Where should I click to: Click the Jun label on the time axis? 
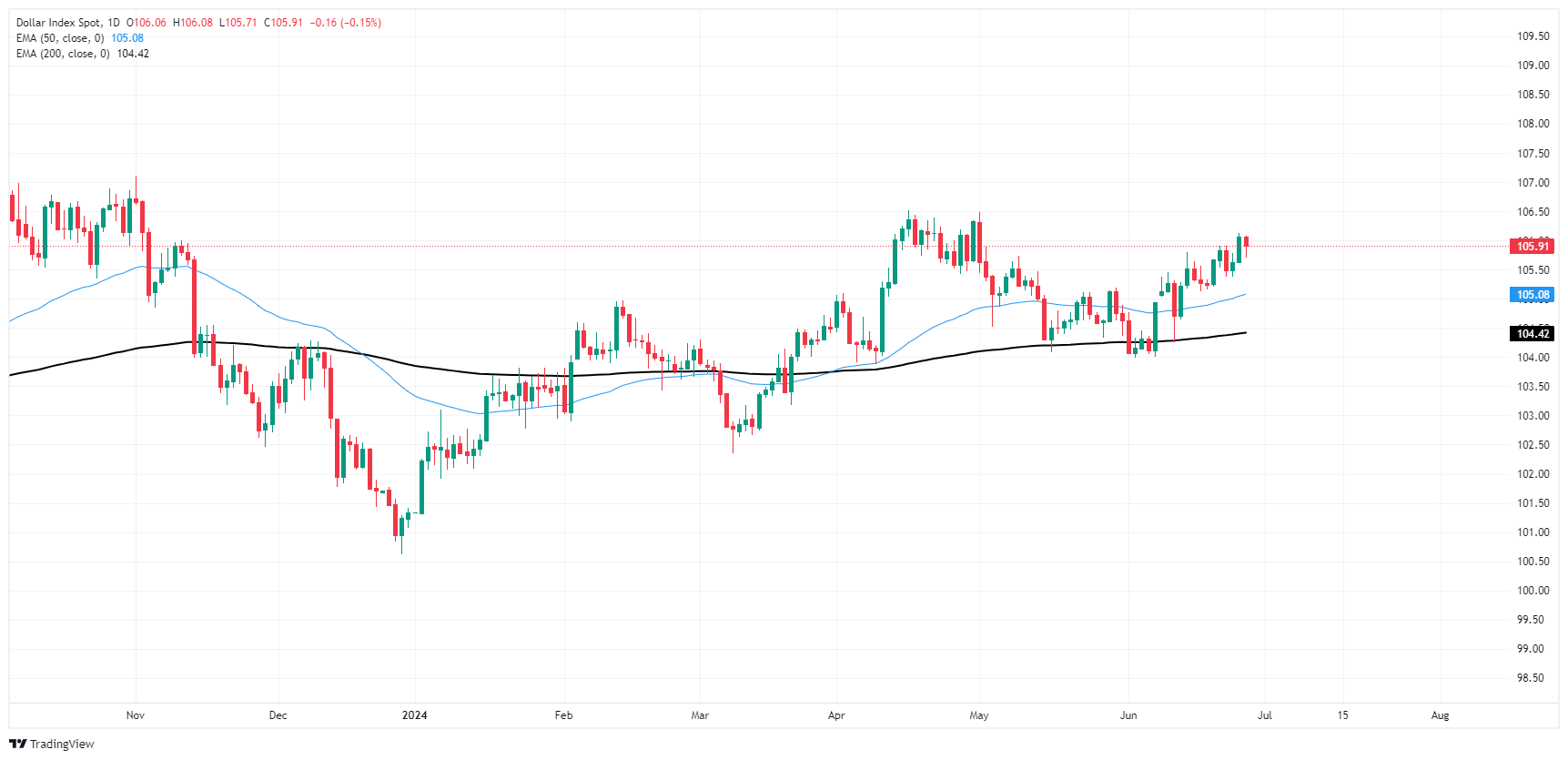(x=1128, y=715)
